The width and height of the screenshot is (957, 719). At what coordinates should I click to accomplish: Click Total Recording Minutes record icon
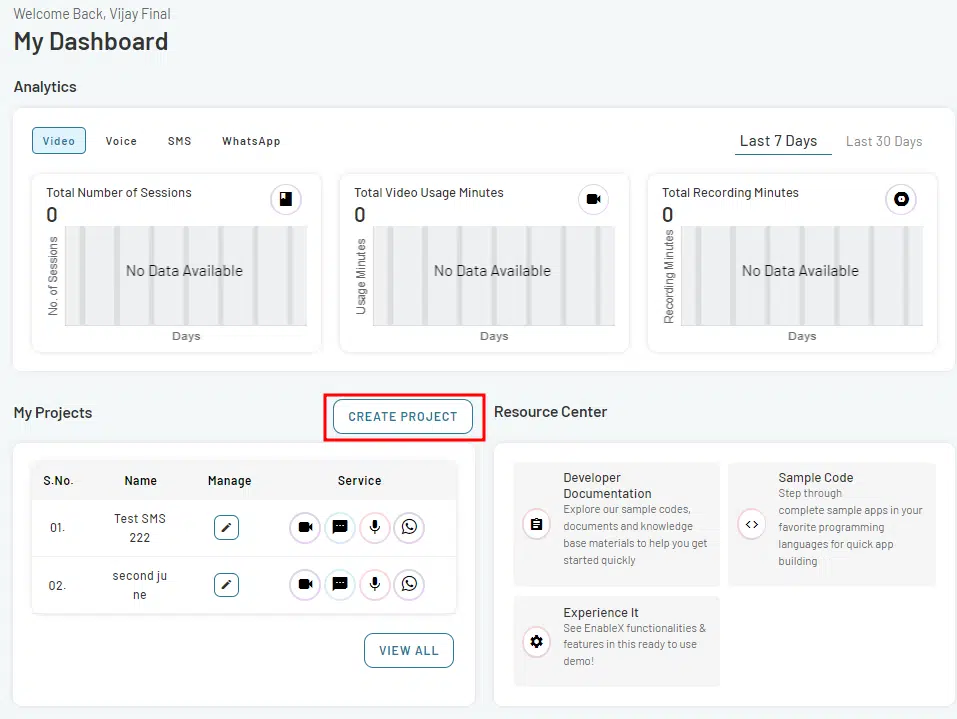click(x=901, y=200)
